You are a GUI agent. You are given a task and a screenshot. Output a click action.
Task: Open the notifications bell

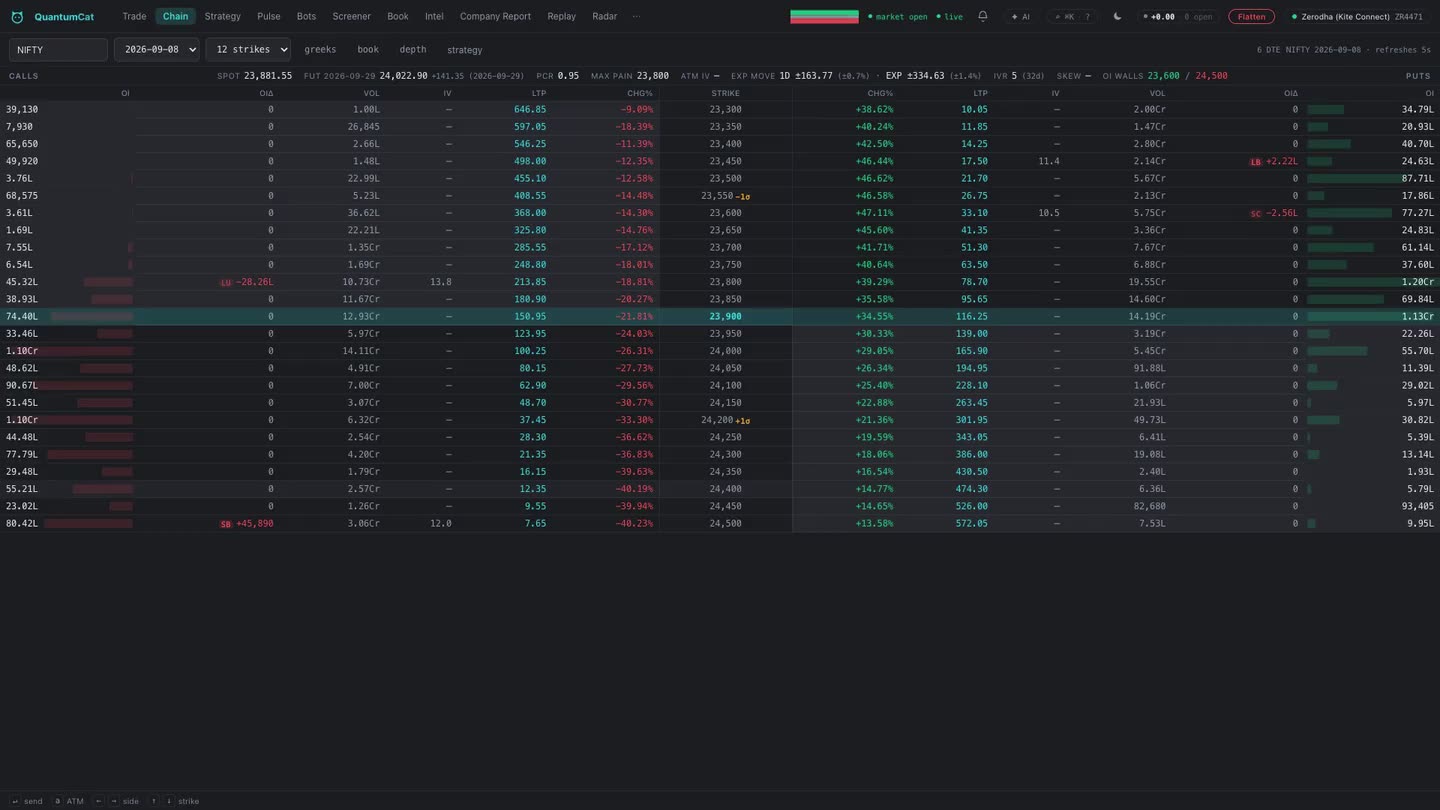[x=982, y=16]
